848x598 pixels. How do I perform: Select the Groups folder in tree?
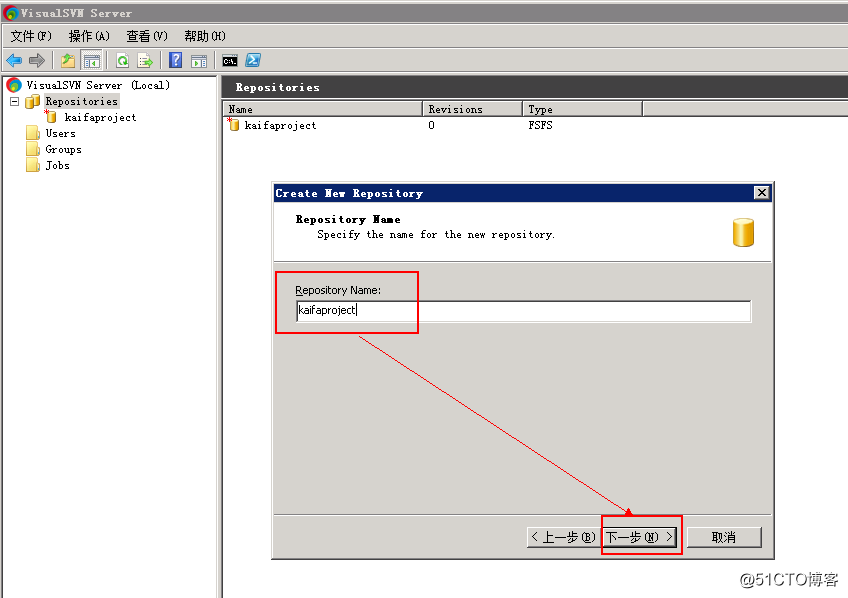pos(63,150)
